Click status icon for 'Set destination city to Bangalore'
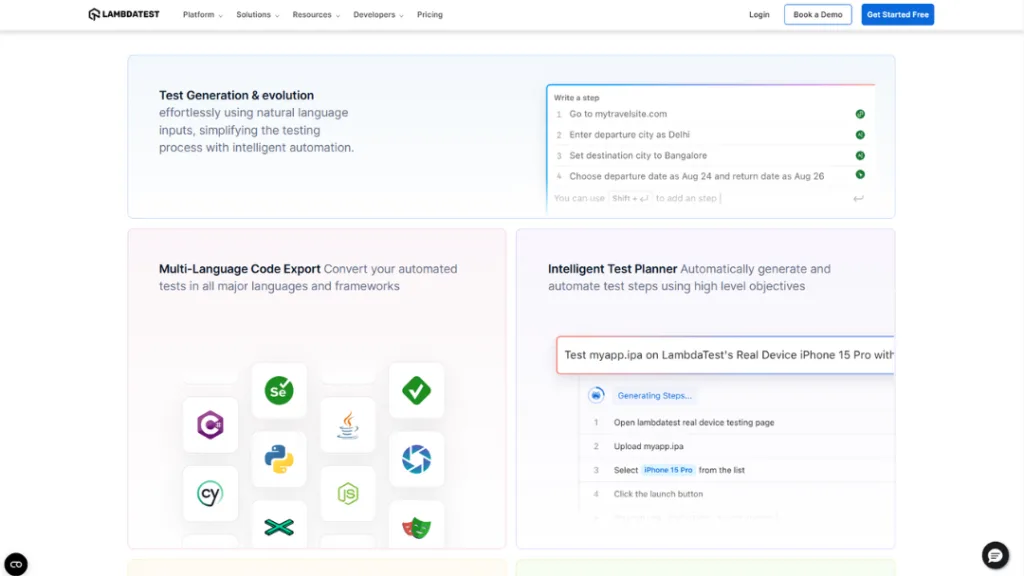Screen dimensions: 1024x576 point(860,155)
